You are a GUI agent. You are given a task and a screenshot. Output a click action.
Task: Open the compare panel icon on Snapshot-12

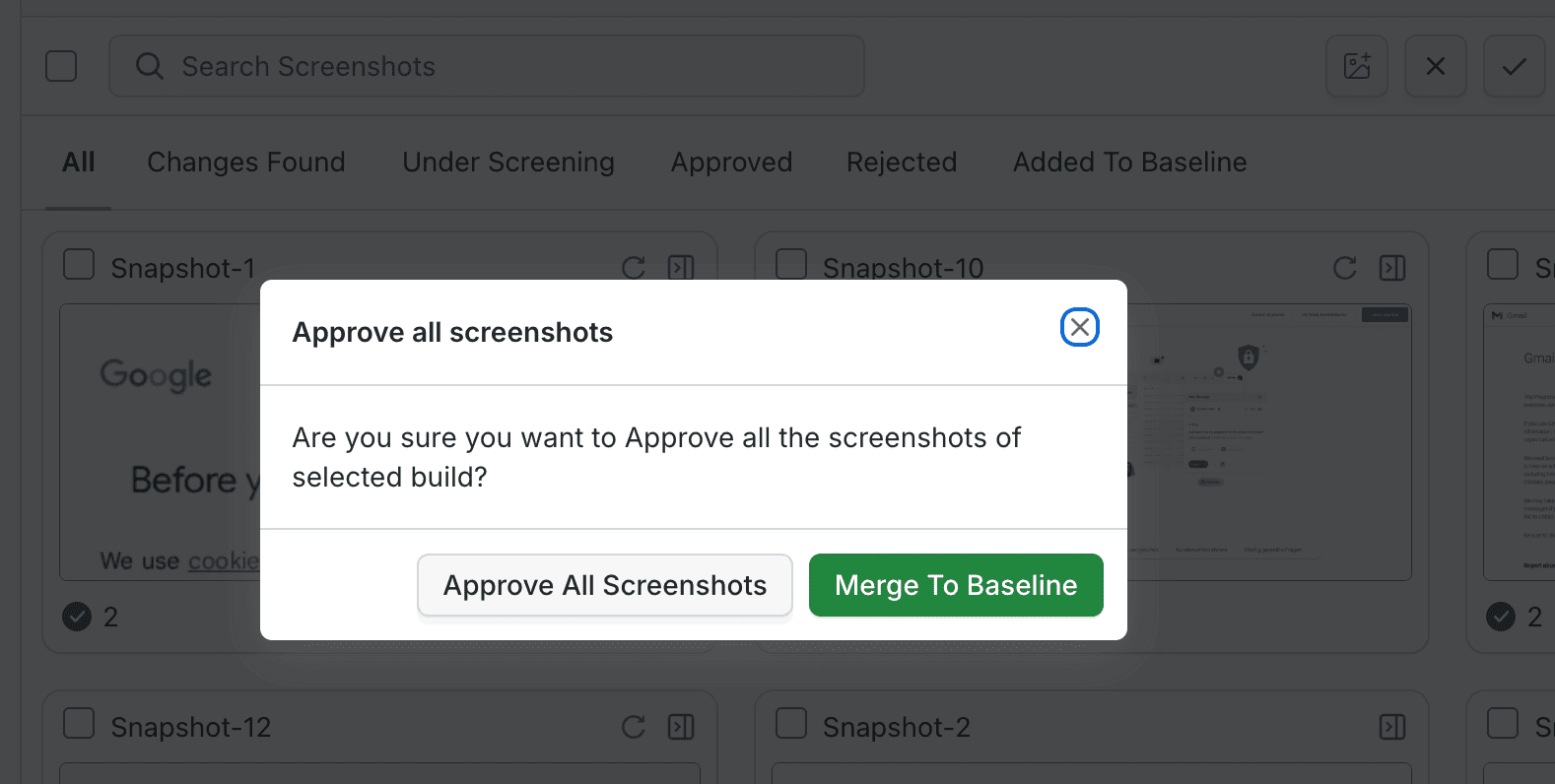(681, 727)
